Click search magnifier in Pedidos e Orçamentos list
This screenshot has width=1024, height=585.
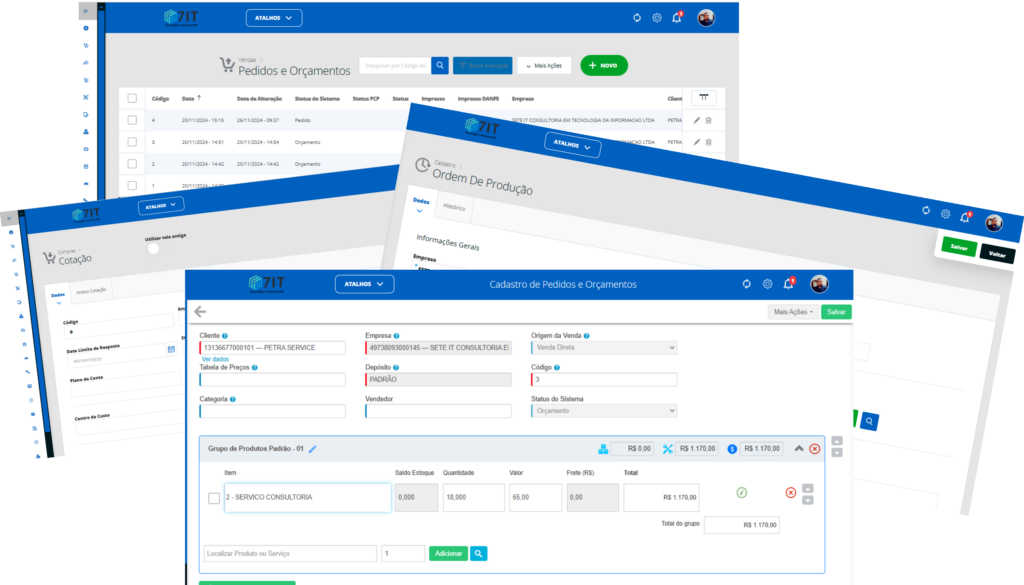coord(440,65)
